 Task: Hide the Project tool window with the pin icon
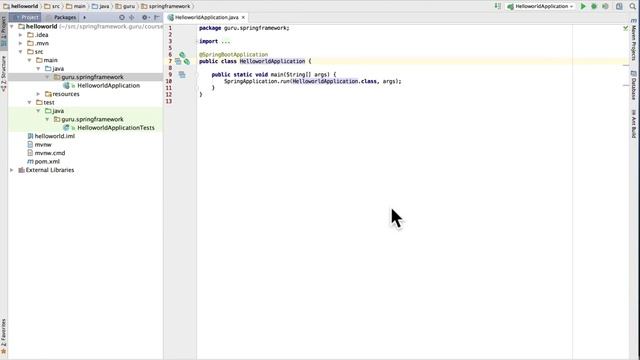(x=157, y=17)
